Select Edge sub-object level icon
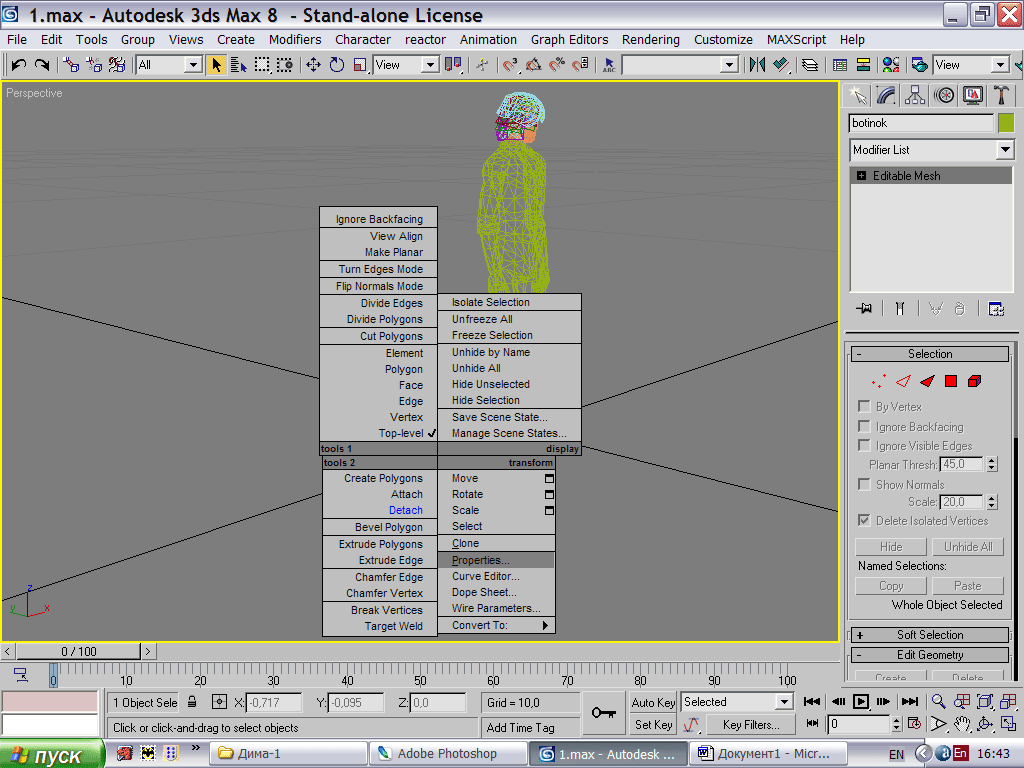1024x768 pixels. point(903,381)
